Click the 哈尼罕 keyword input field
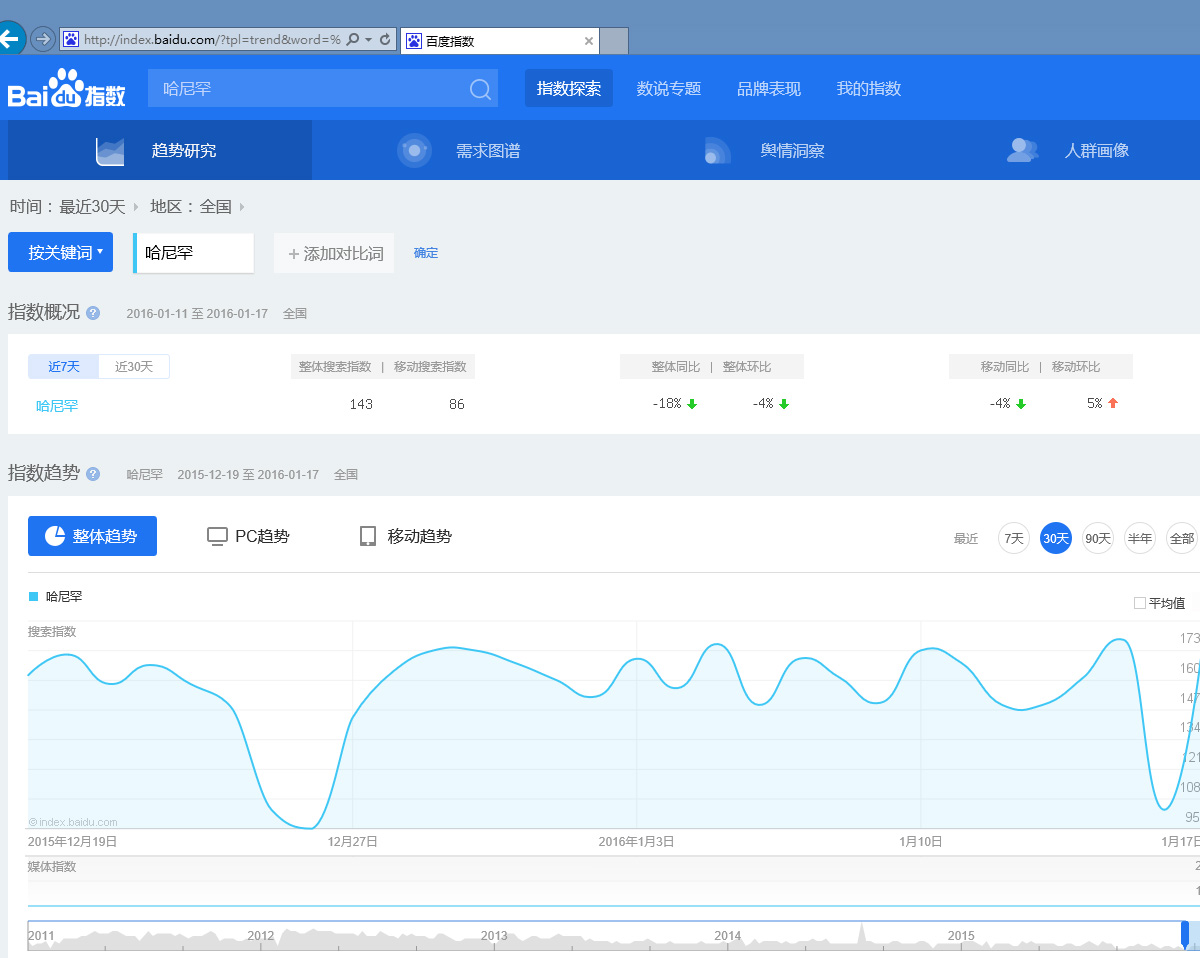This screenshot has width=1200, height=958. pos(194,253)
